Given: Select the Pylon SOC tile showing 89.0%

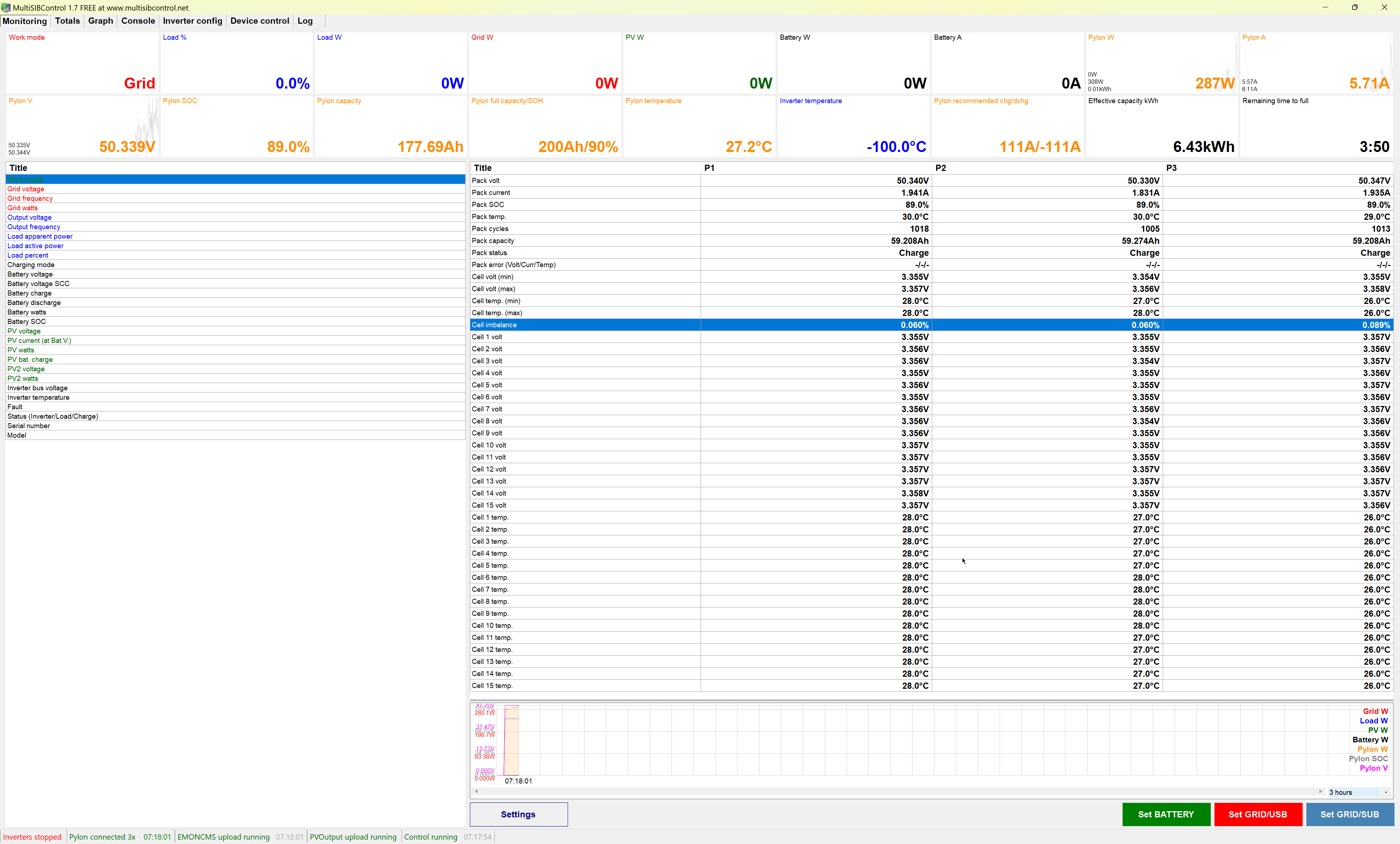Looking at the screenshot, I should [236, 126].
